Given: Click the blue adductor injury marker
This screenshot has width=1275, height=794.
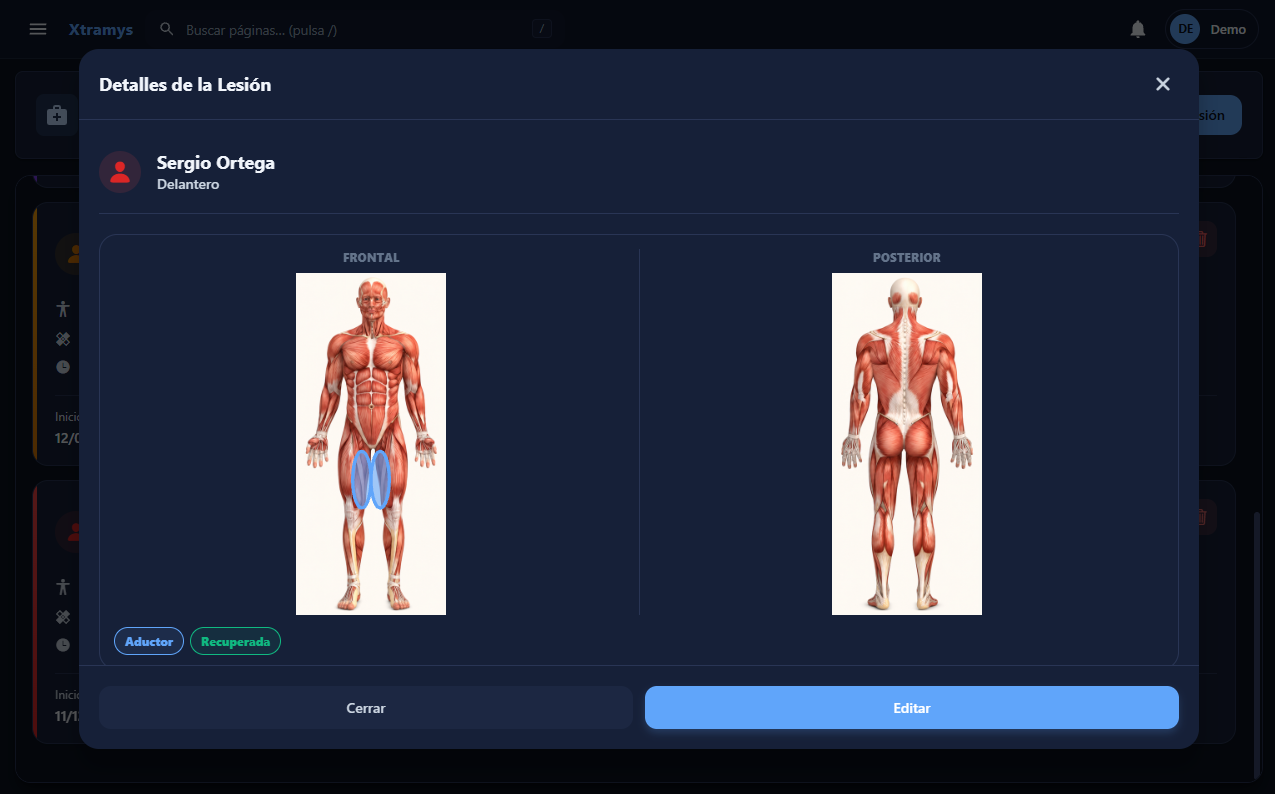Looking at the screenshot, I should [x=370, y=479].
